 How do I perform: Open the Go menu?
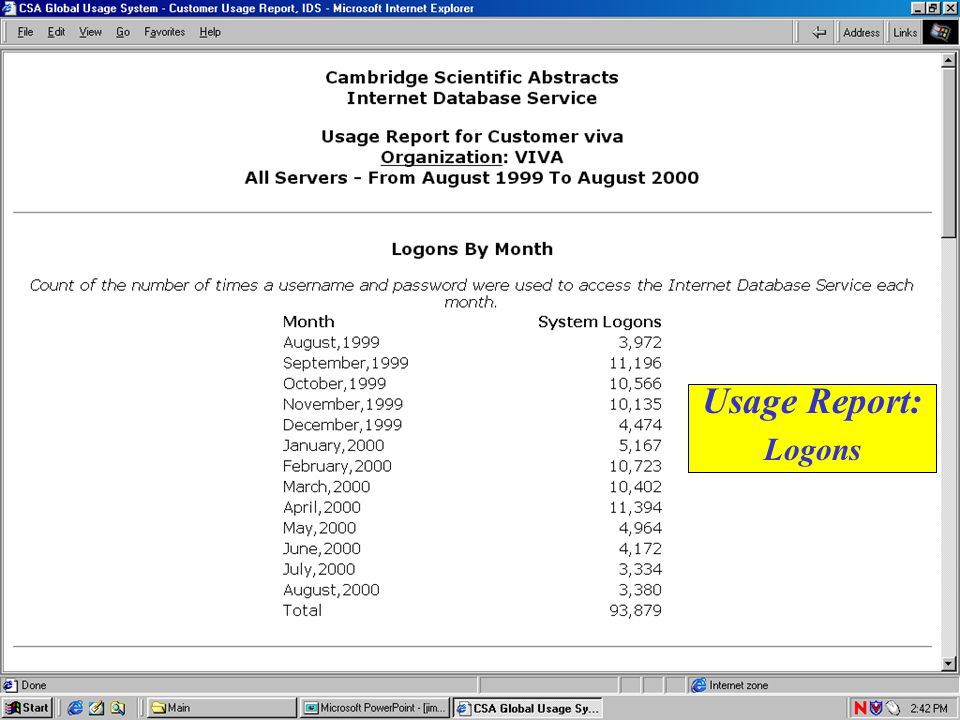(x=123, y=32)
